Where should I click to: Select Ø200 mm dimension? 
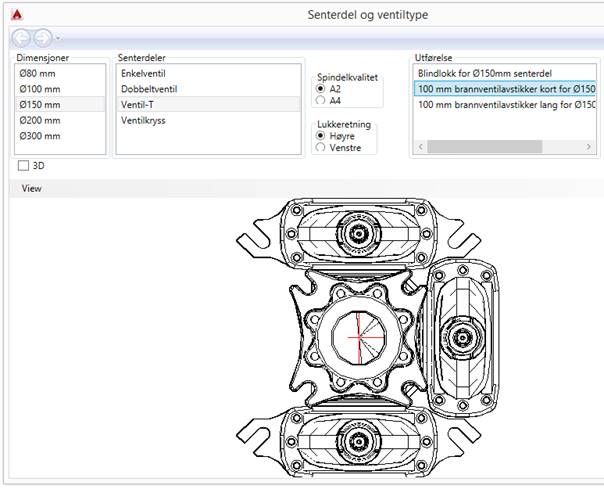click(60, 120)
